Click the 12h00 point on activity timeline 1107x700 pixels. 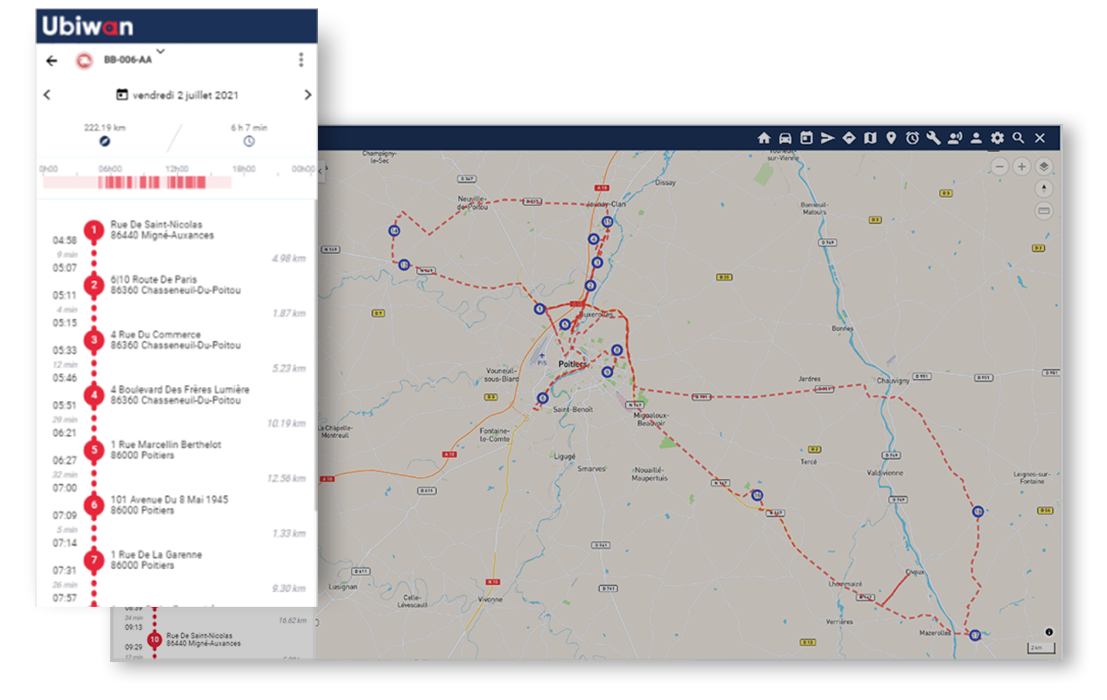(175, 181)
